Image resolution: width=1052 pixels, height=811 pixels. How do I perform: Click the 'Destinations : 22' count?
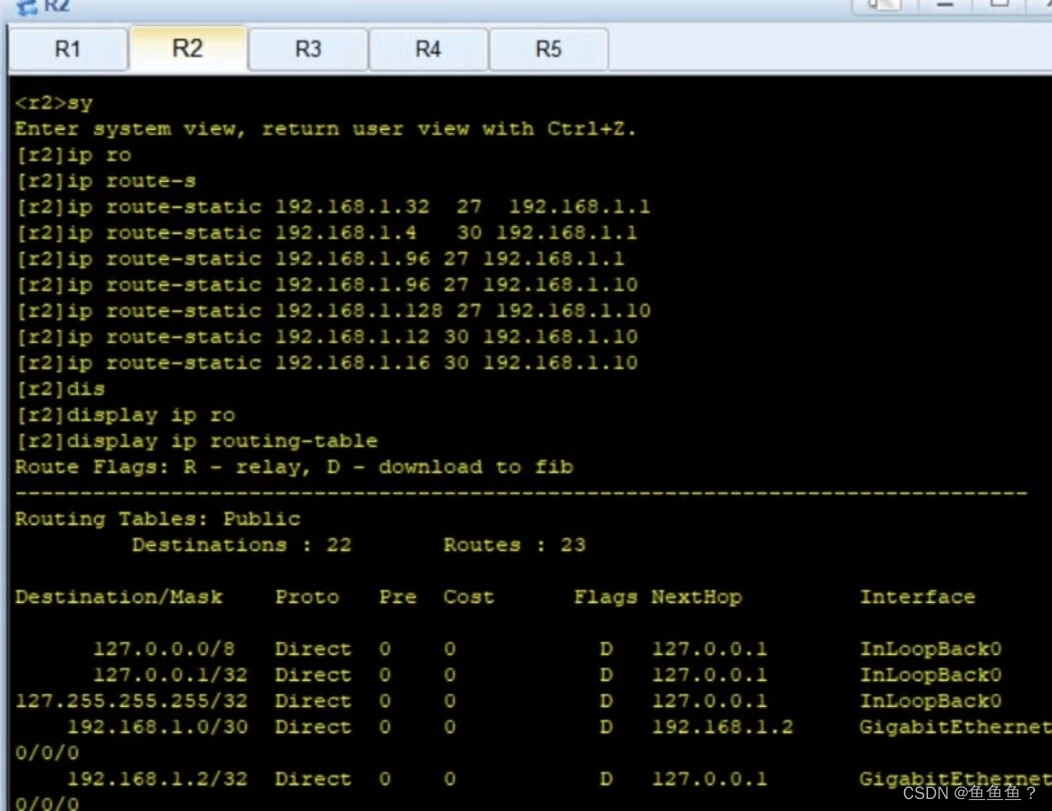(242, 545)
